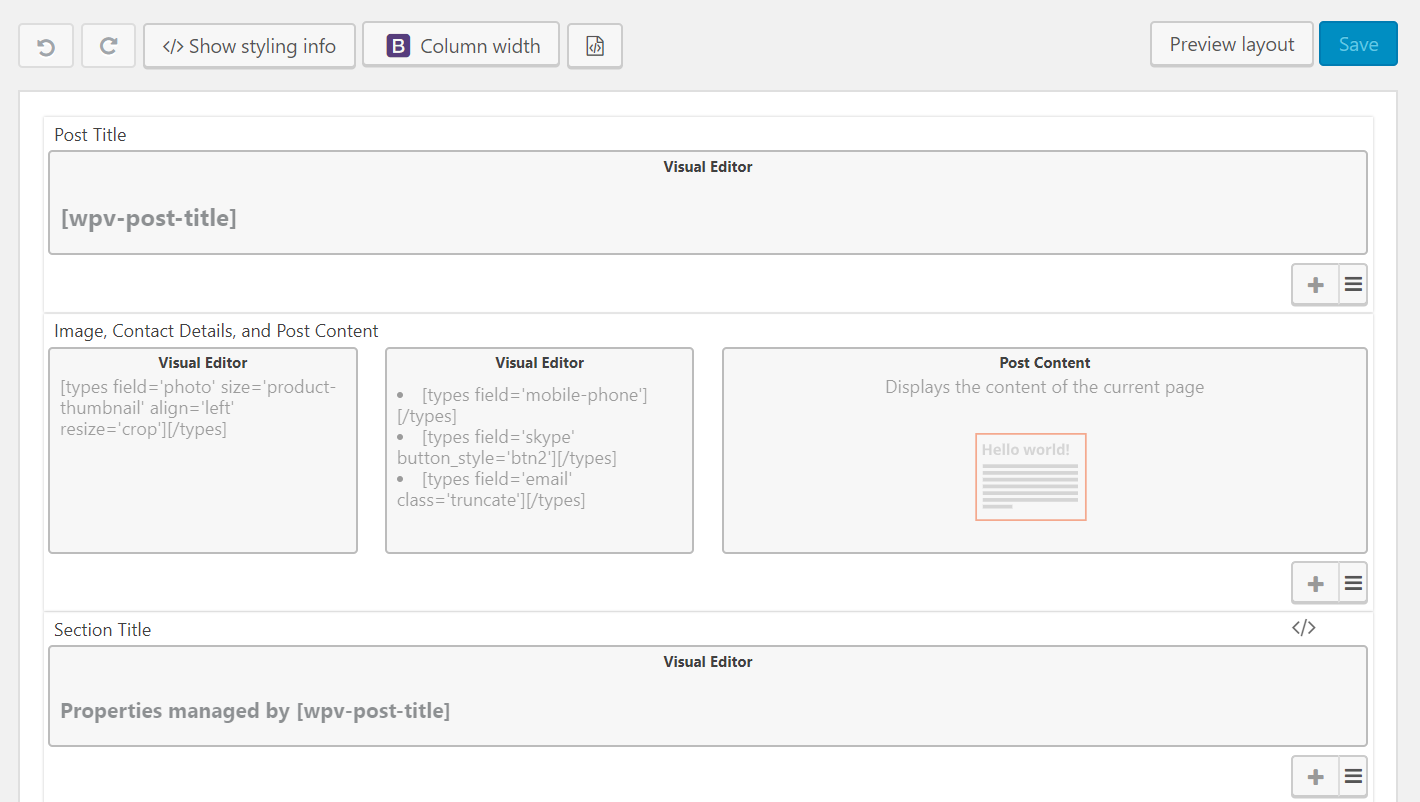This screenshot has width=1420, height=802.
Task: Click the Hello world! post content thumbnail
Action: [x=1031, y=477]
